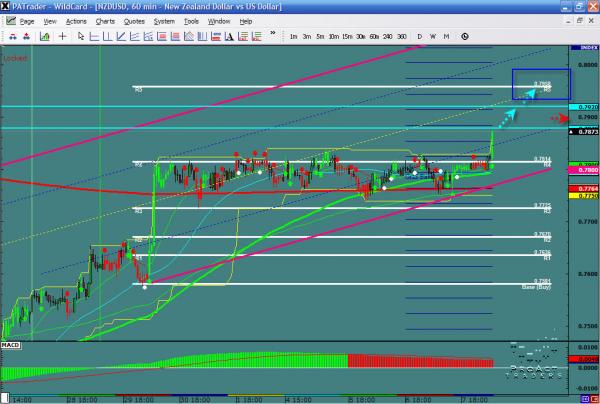Screen dimensions: 600x404
Task: Select the Weekly (W) timeframe button
Action: click(x=432, y=37)
